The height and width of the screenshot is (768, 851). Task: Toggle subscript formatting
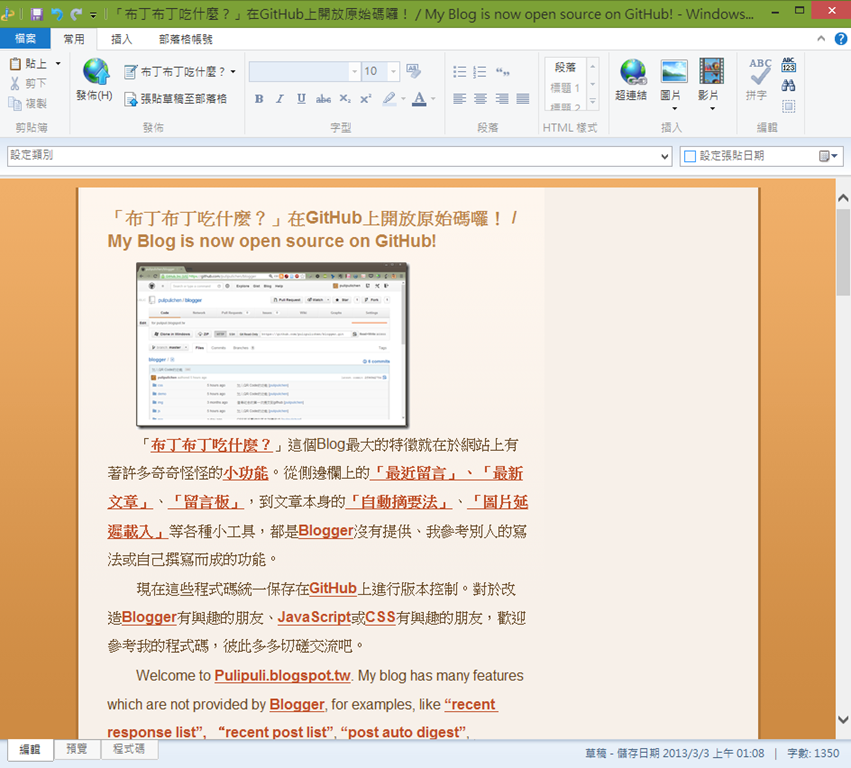point(345,99)
